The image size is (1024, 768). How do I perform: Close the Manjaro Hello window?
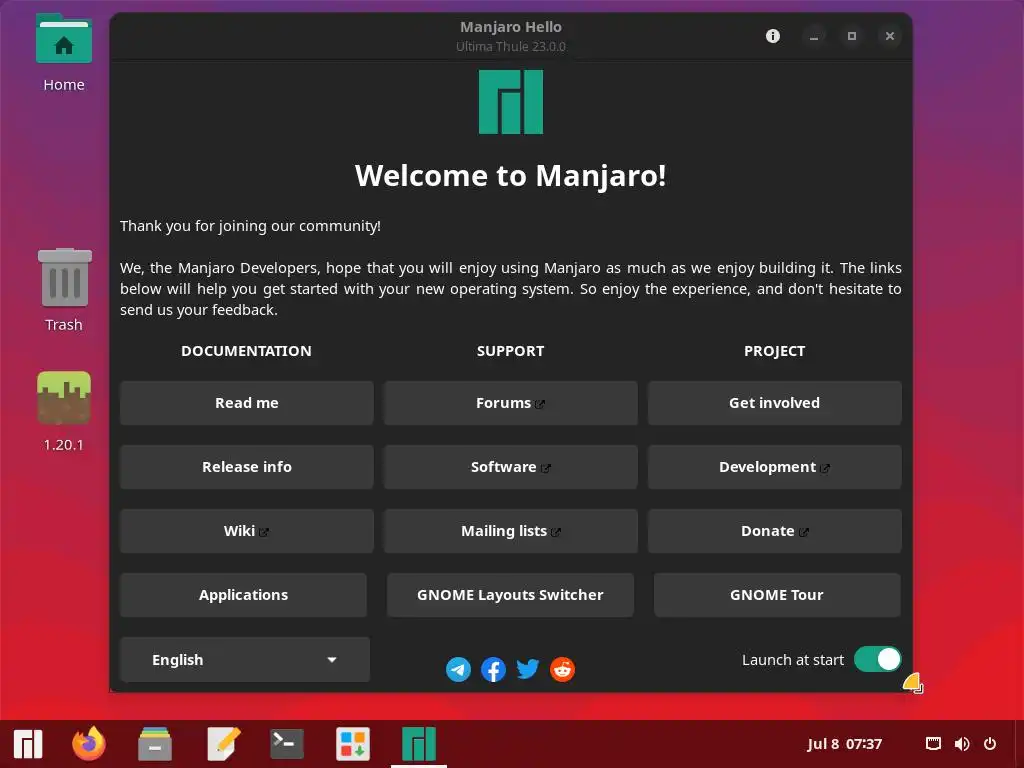[889, 36]
